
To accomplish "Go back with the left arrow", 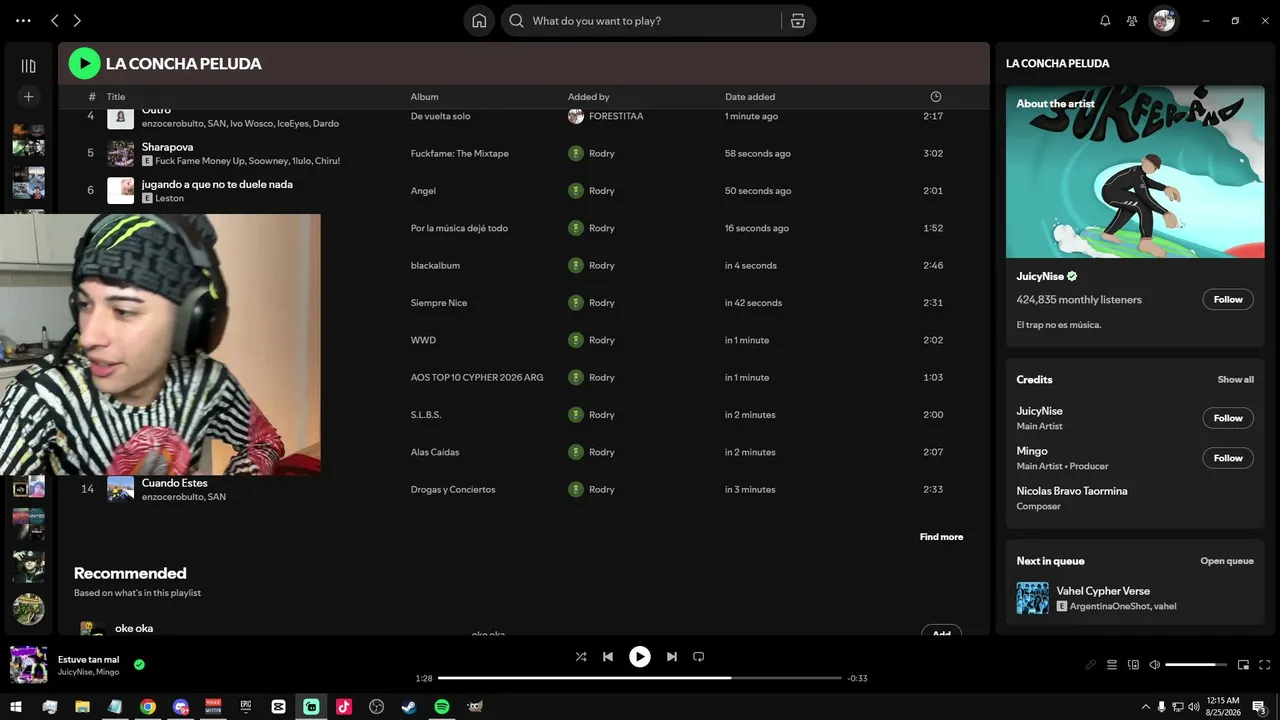I will coord(55,20).
